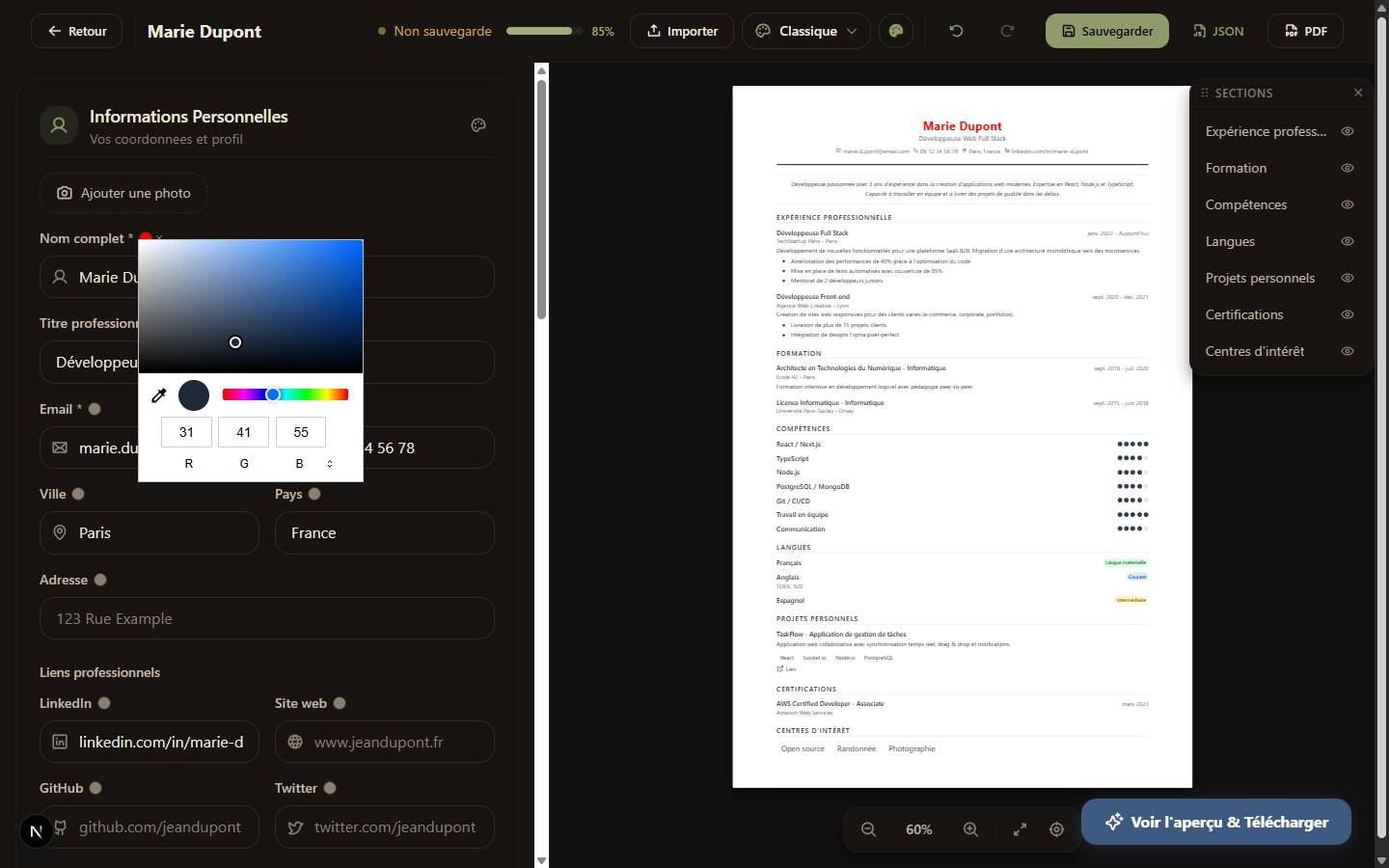Hide the Certifications section
This screenshot has width=1389, height=868.
click(1347, 314)
